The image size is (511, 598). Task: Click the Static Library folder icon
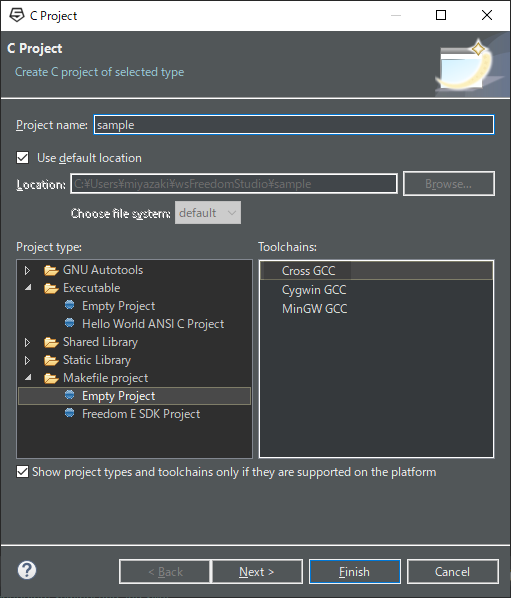coord(51,360)
